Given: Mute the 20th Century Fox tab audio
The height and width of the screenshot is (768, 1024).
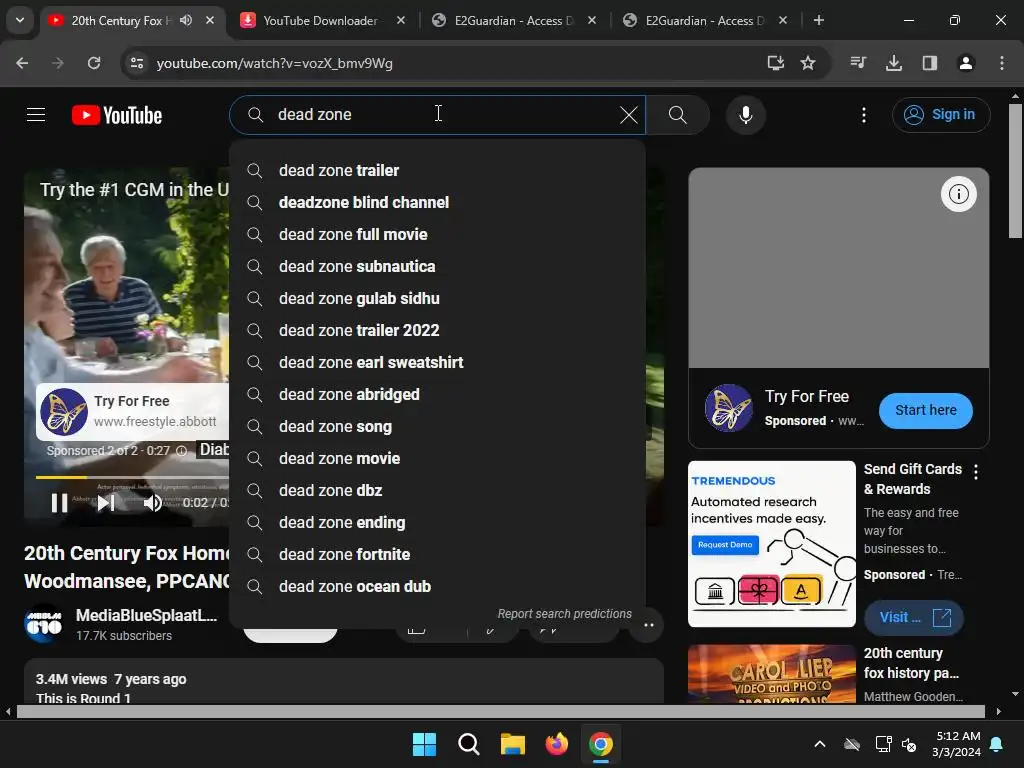Looking at the screenshot, I should click(x=186, y=20).
